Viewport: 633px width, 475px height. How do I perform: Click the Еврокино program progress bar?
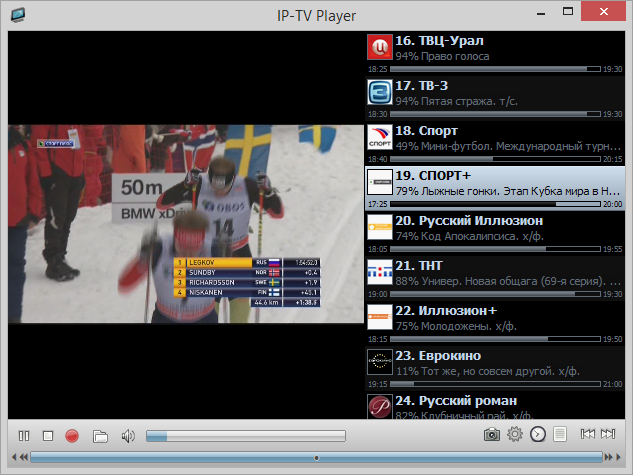coord(495,384)
